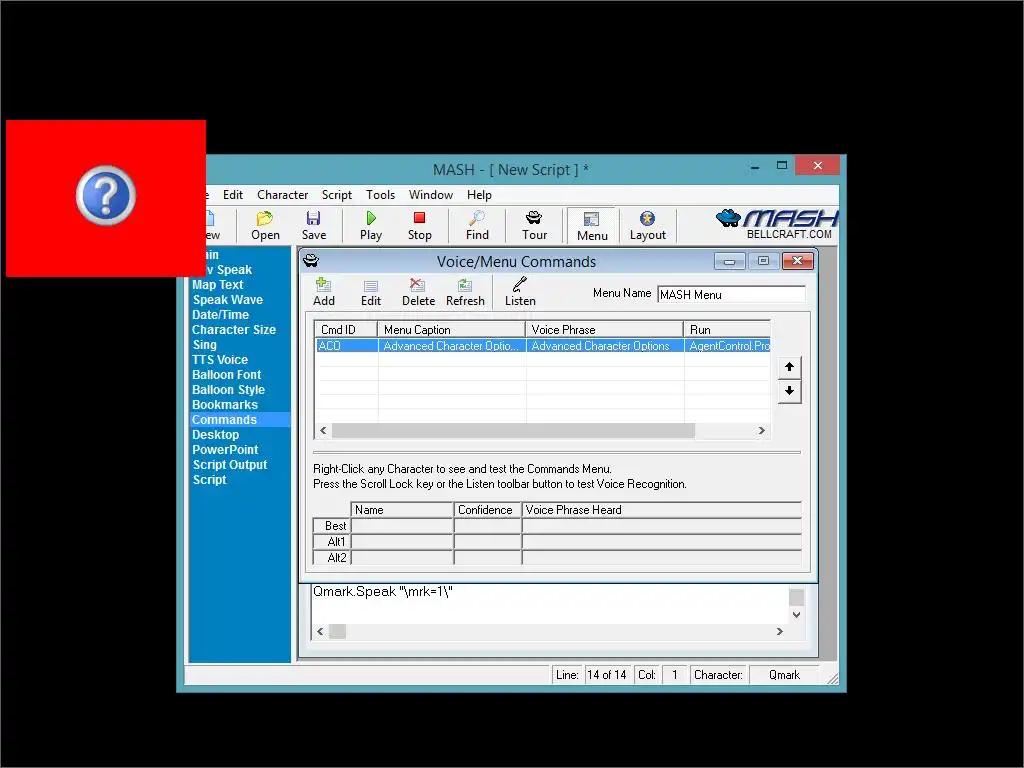Click the Qmark.Speak script line
The image size is (1024, 768).
pyautogui.click(x=383, y=592)
